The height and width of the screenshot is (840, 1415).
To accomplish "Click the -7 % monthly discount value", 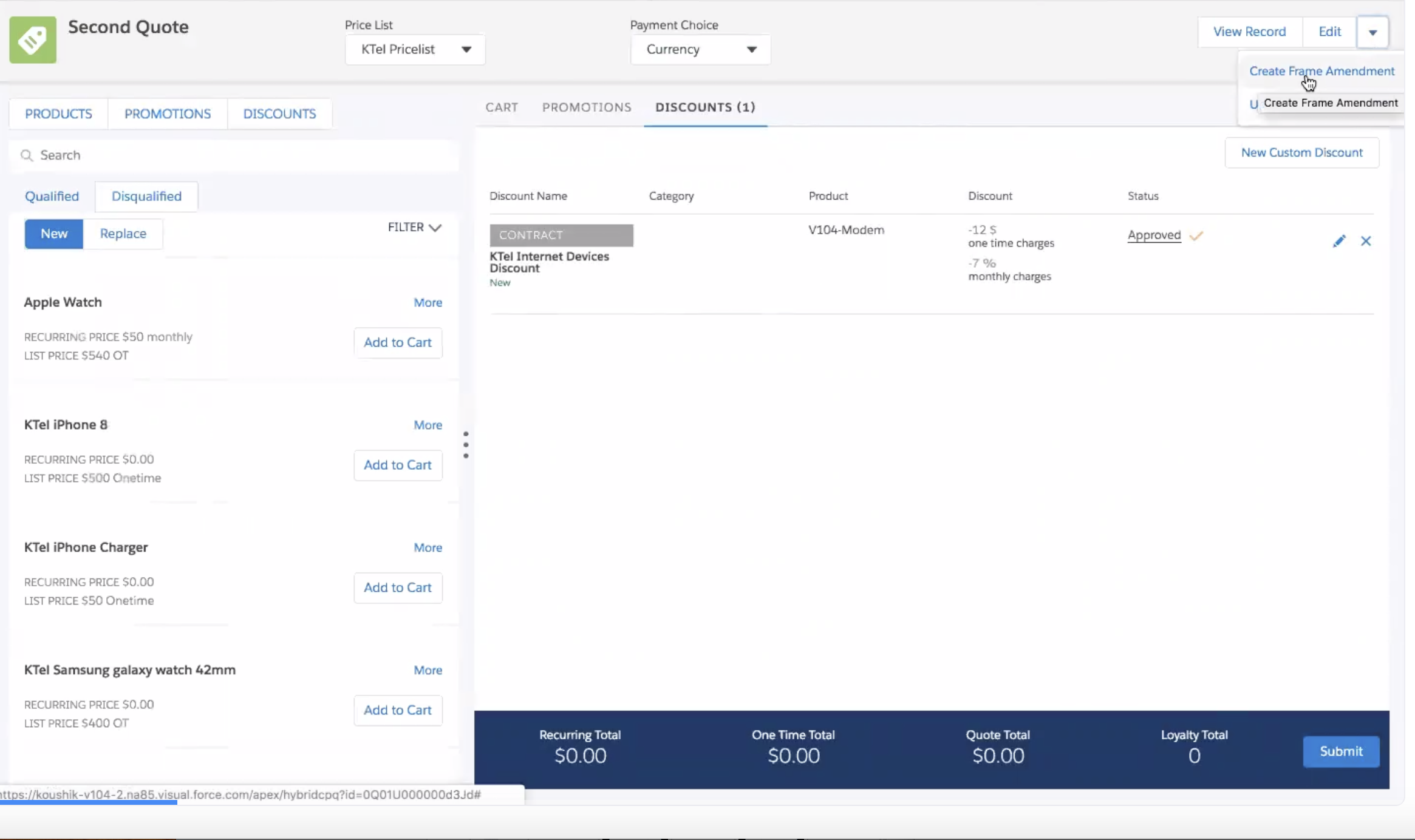I will click(981, 263).
